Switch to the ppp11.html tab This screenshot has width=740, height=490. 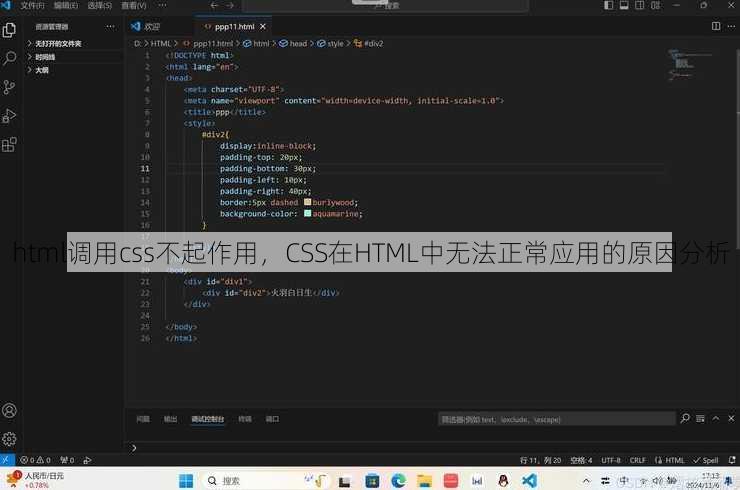point(235,27)
